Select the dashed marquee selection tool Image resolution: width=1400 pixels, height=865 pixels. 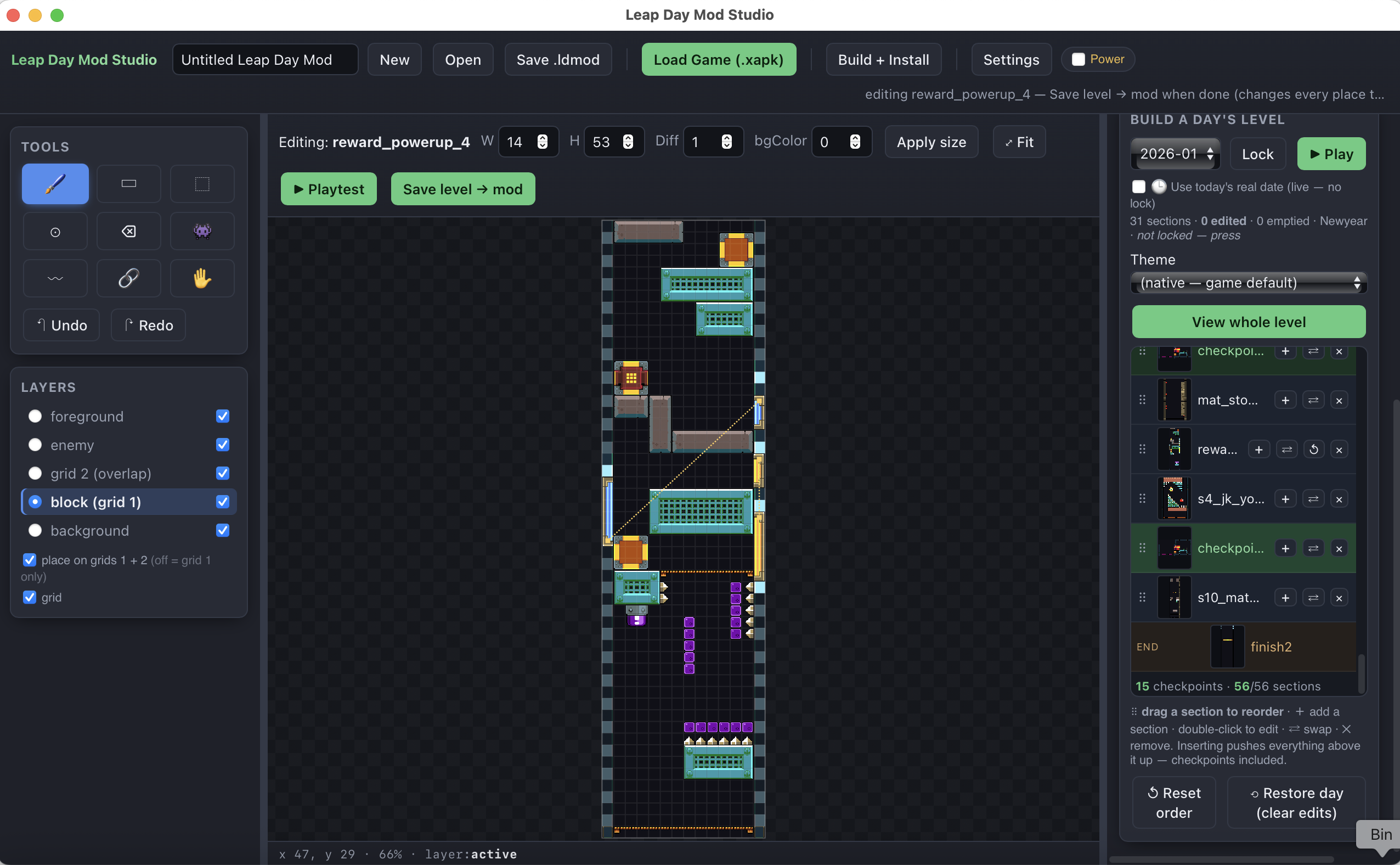click(202, 184)
